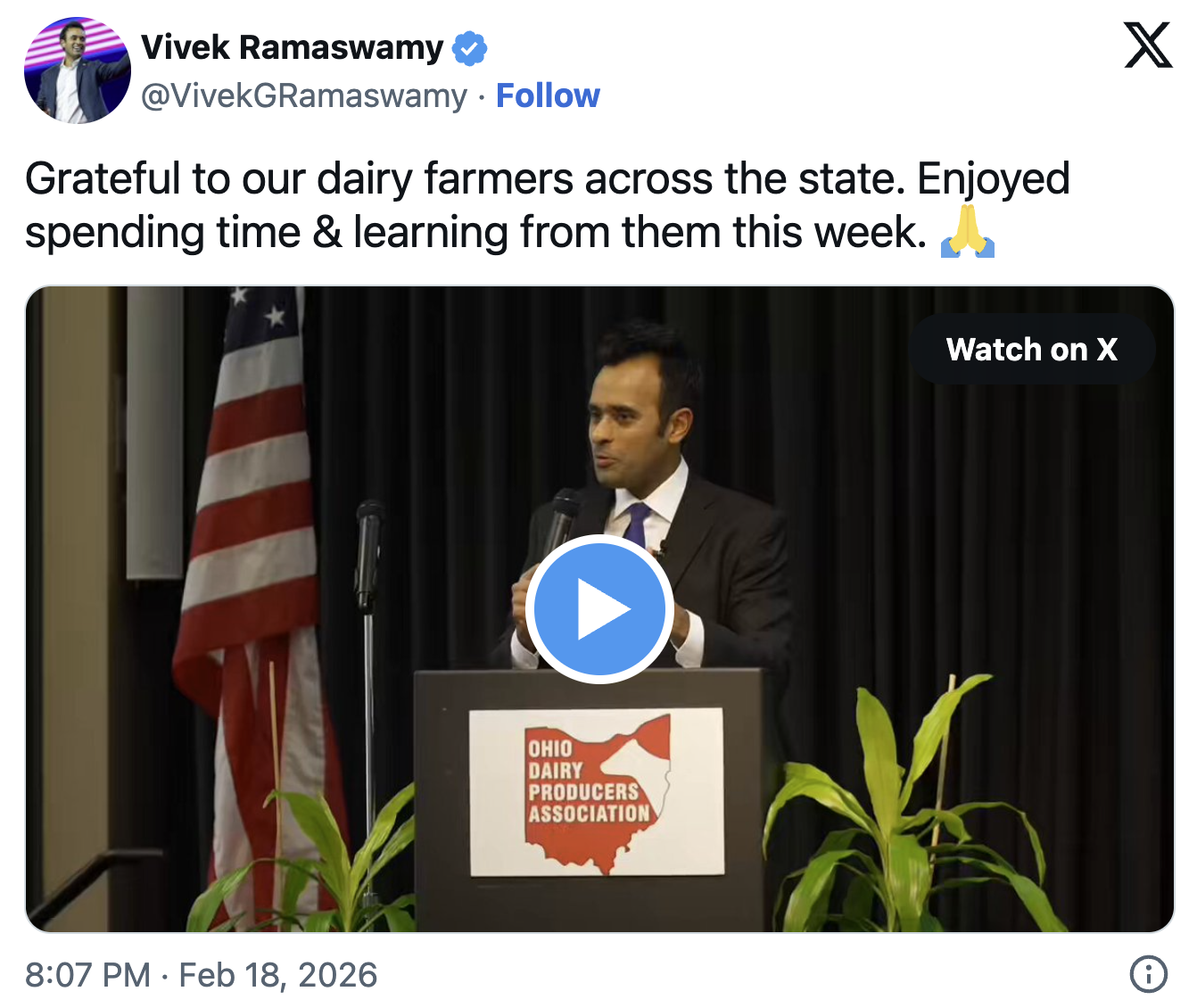Click the handle @VivekGRamaswamy
Image resolution: width=1197 pixels, height=1008 pixels.
303,95
